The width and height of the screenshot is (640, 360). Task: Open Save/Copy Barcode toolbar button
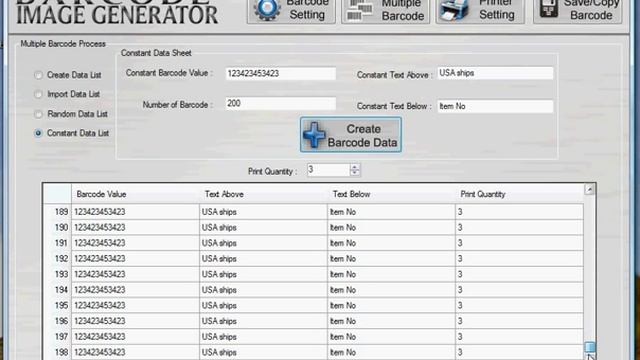(x=578, y=11)
